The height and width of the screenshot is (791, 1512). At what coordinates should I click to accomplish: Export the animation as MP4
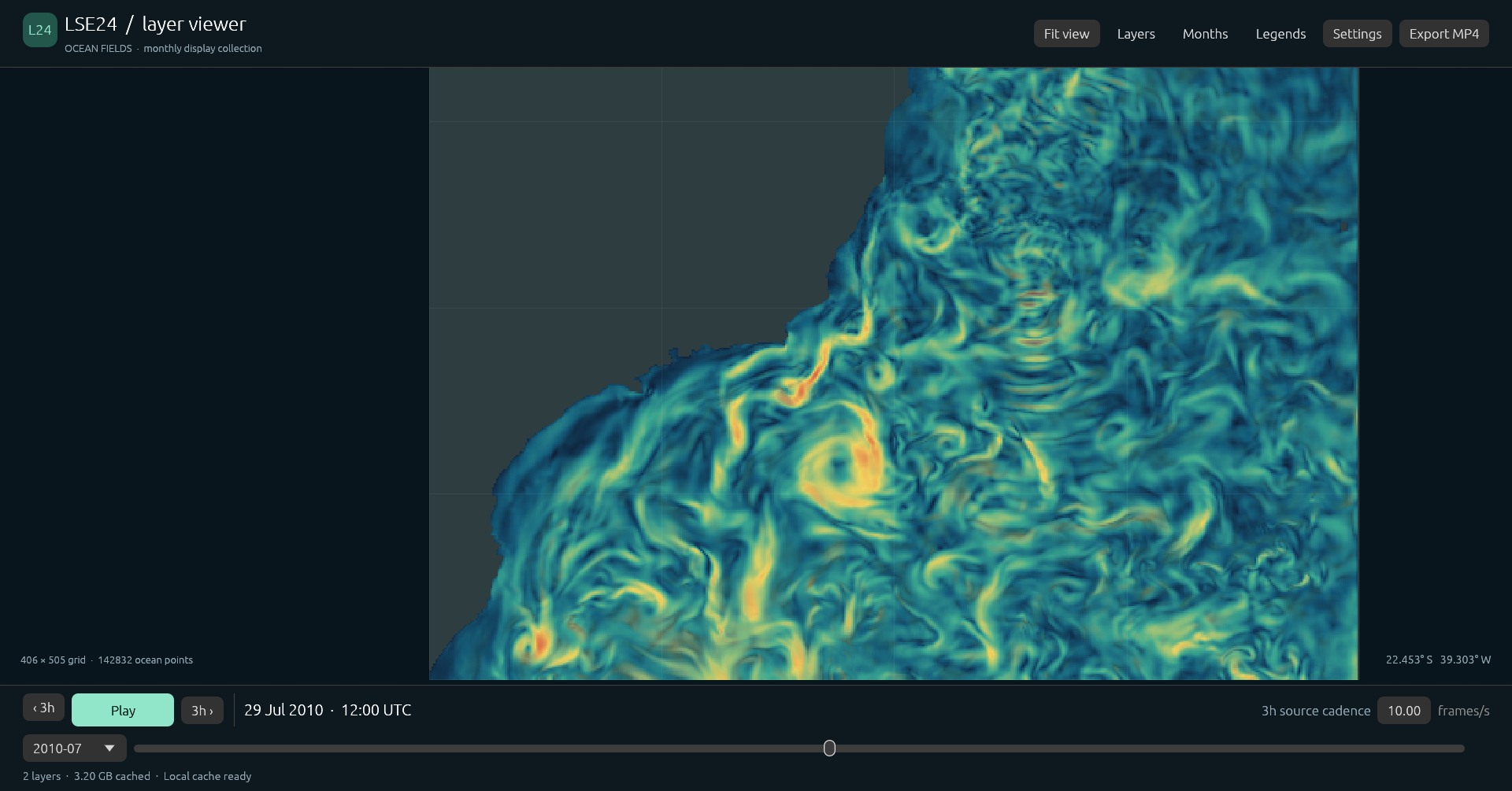point(1443,34)
